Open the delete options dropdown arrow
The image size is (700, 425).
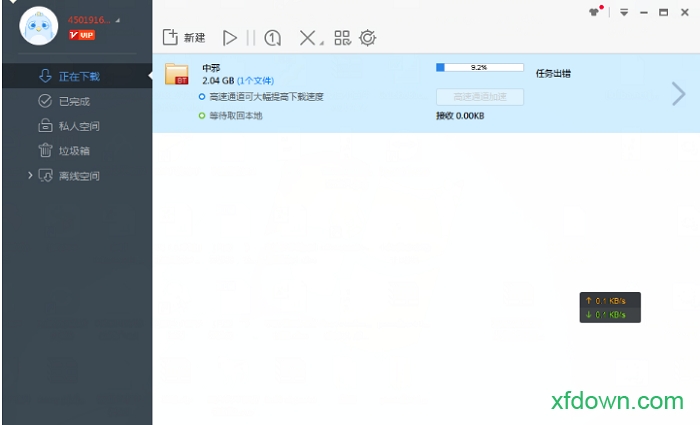tap(321, 43)
